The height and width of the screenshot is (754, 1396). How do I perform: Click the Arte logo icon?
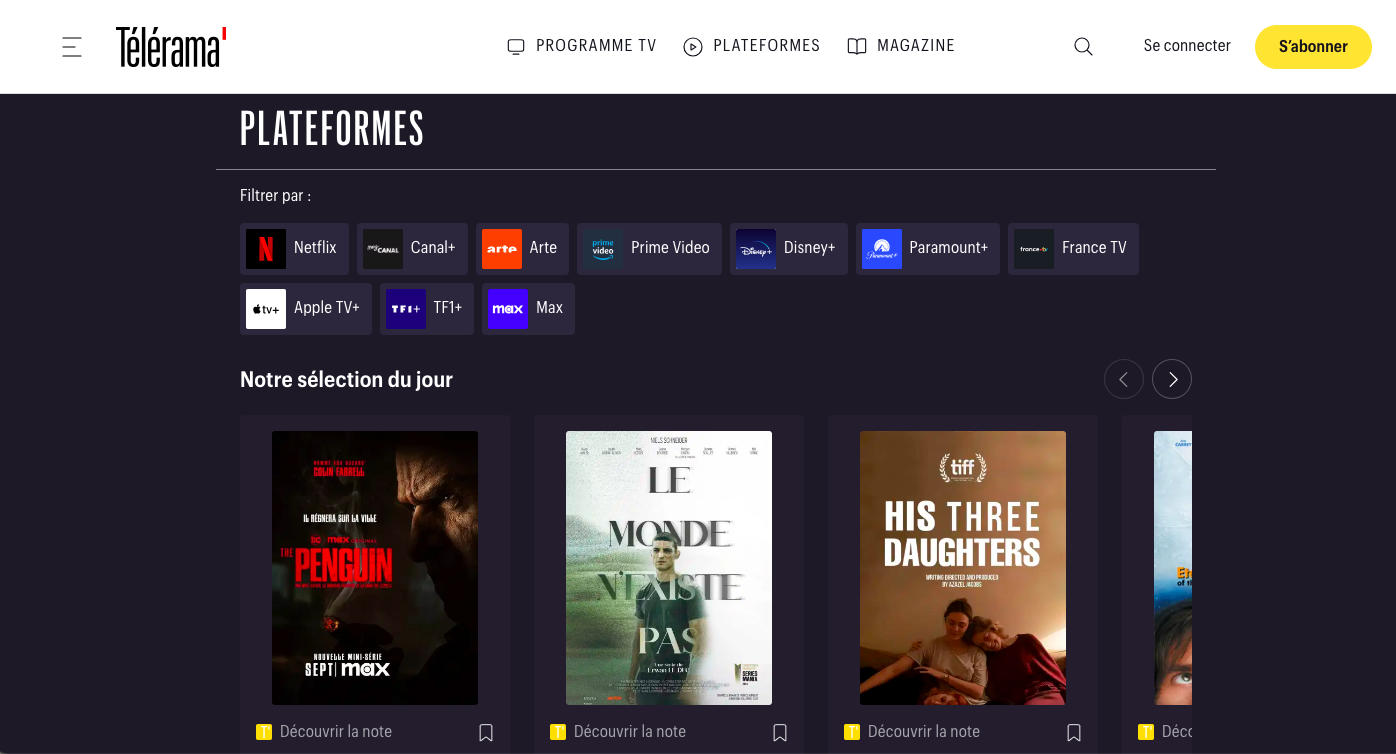click(502, 249)
